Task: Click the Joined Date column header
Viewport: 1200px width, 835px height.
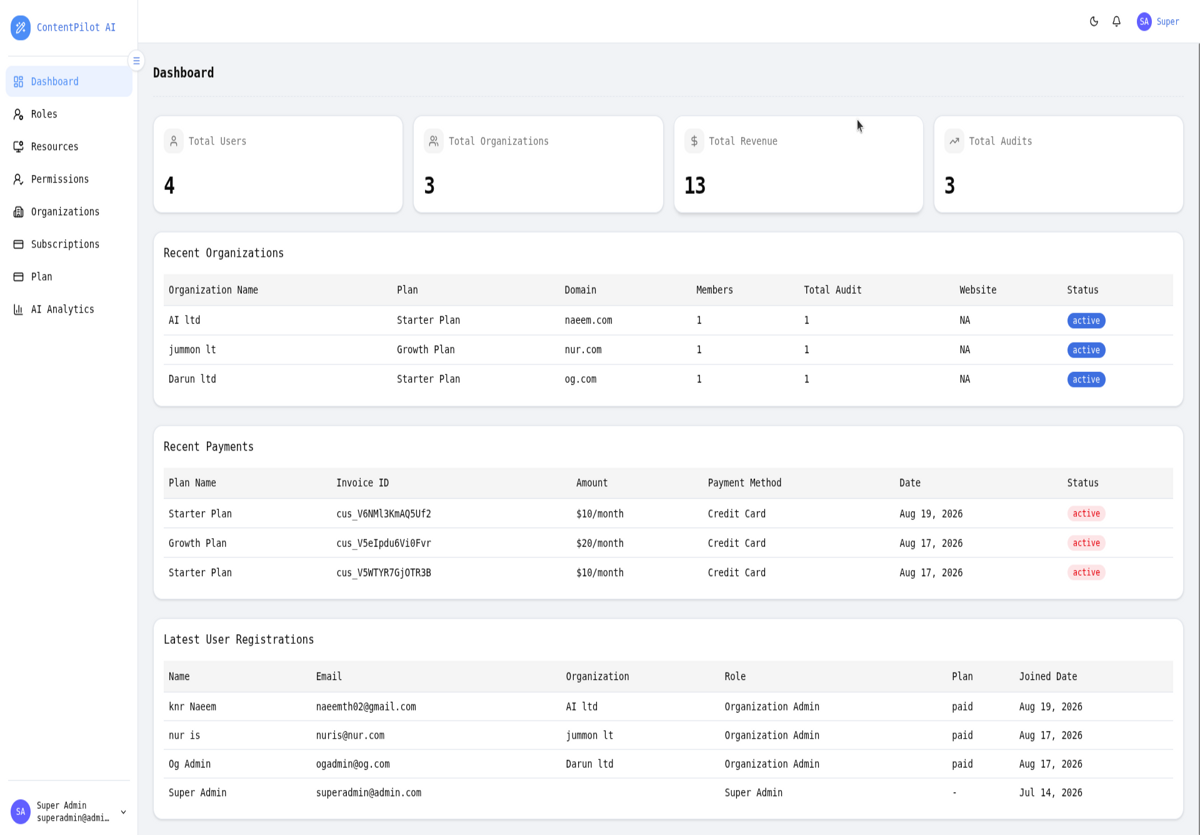Action: click(1048, 677)
